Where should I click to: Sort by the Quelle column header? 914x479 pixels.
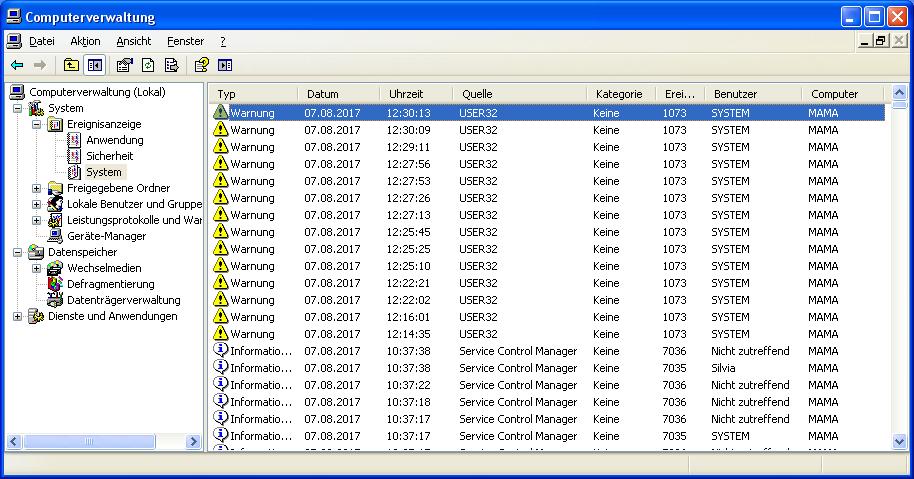pyautogui.click(x=520, y=94)
